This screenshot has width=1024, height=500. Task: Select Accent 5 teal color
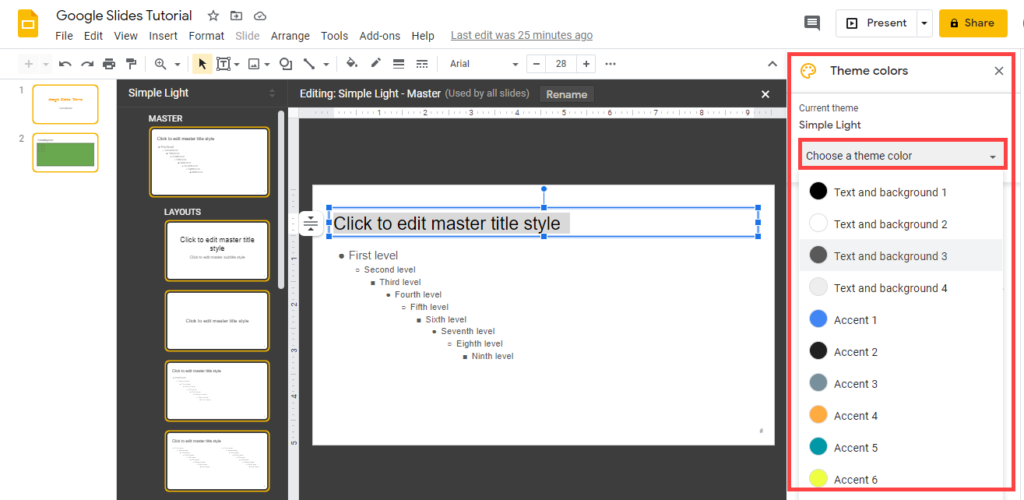(x=901, y=448)
